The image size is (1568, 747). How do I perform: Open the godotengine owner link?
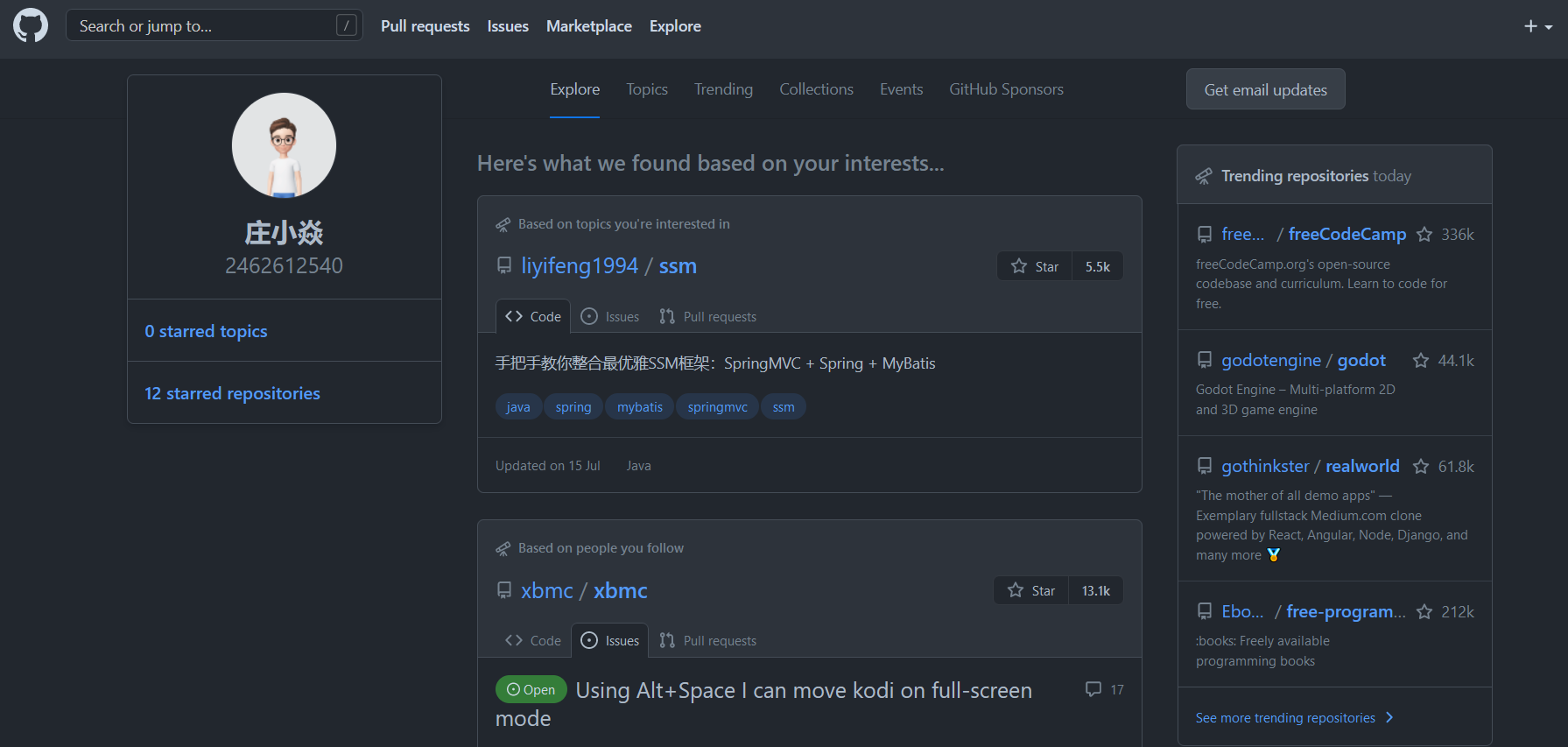[1271, 360]
